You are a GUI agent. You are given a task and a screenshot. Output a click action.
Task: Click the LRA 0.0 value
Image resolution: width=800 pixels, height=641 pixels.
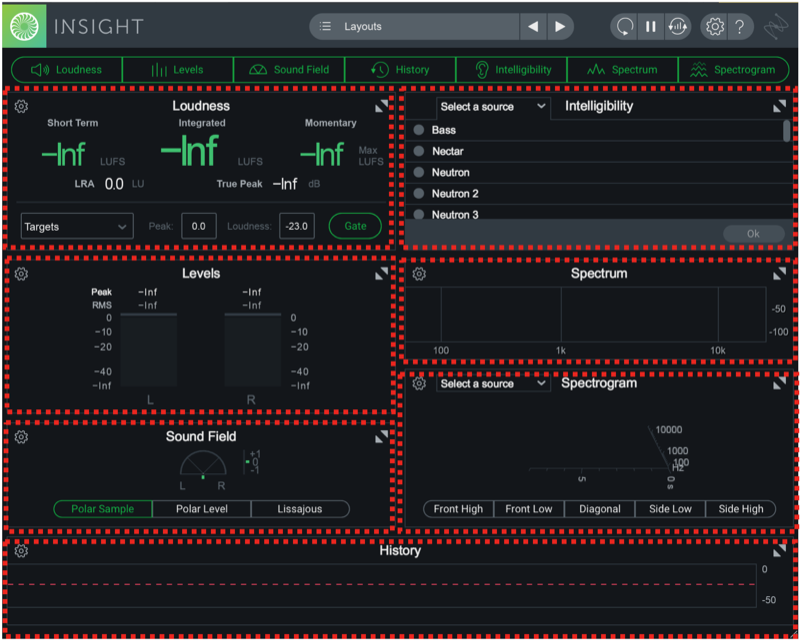coord(114,184)
